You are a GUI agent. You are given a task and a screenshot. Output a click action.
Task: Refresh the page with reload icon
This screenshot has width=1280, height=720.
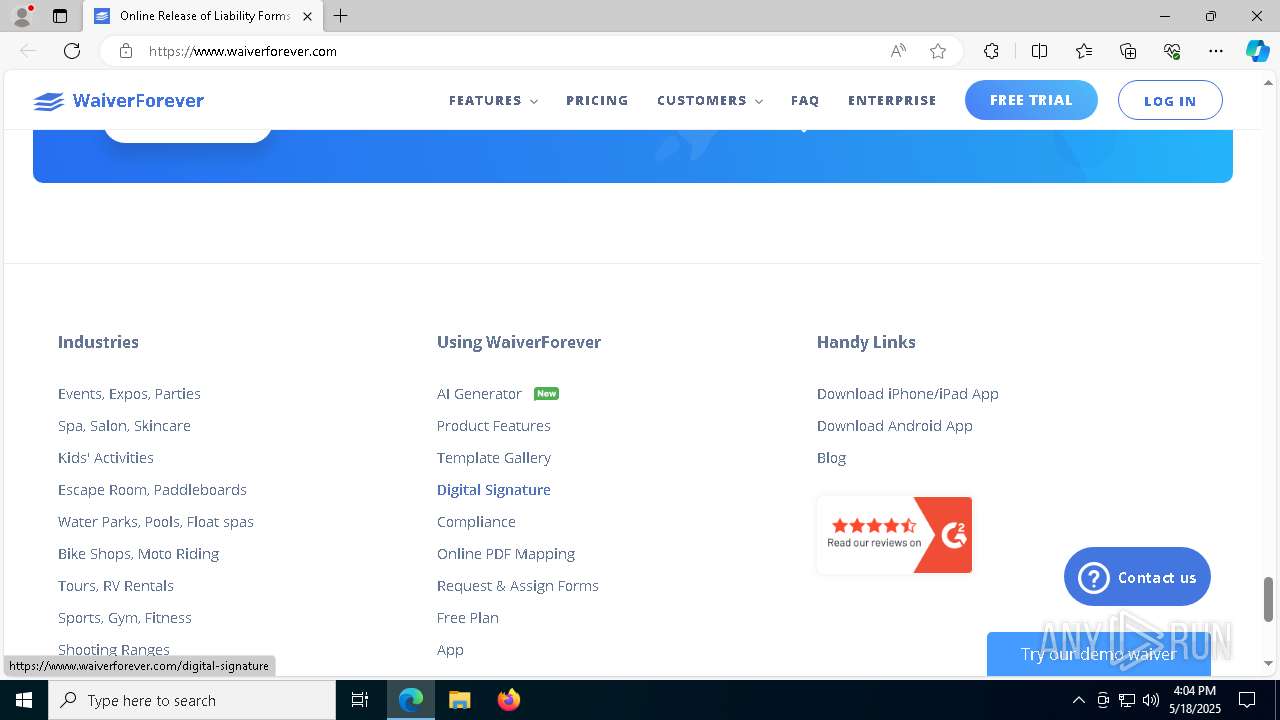pos(72,51)
